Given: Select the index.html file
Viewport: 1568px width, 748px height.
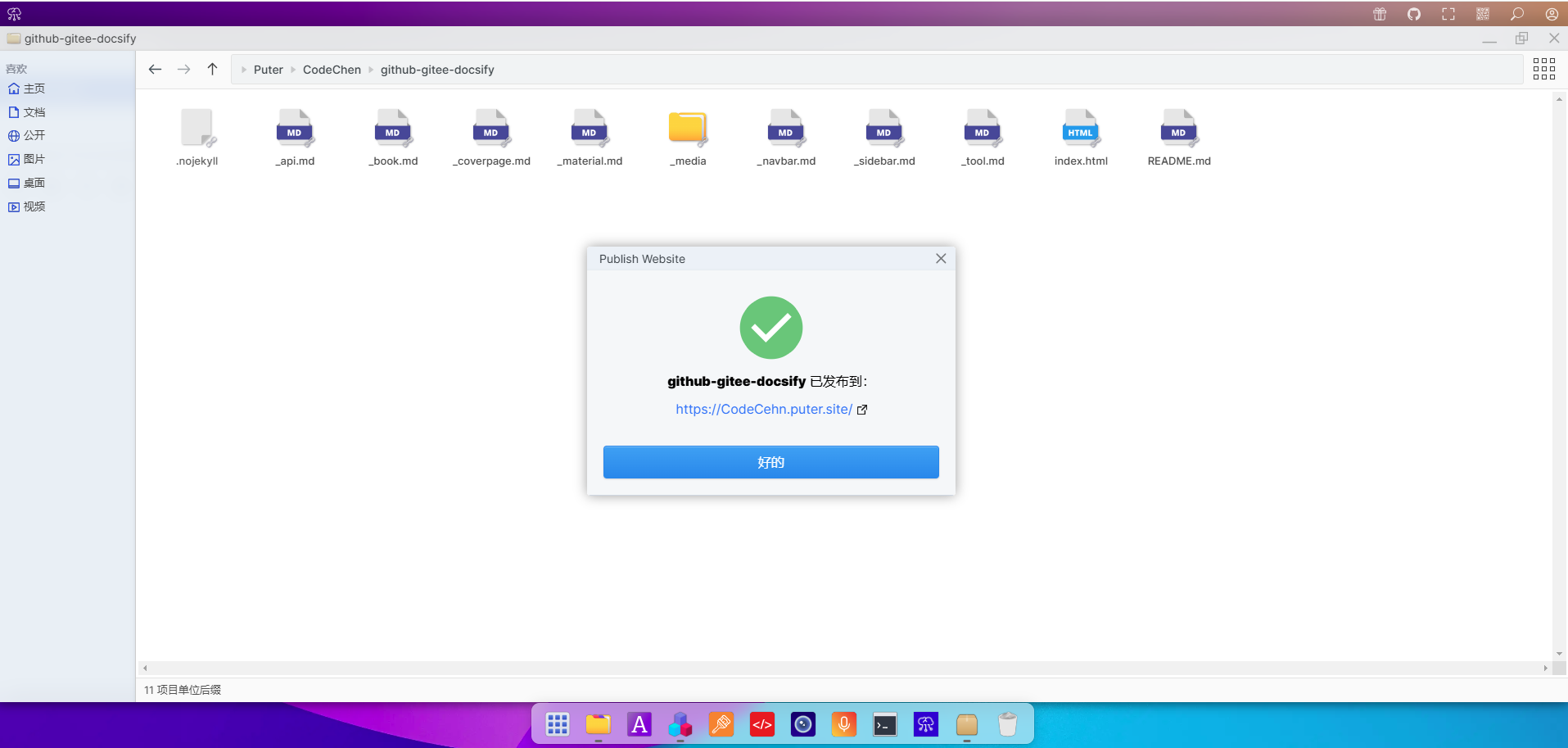Looking at the screenshot, I should (1081, 138).
